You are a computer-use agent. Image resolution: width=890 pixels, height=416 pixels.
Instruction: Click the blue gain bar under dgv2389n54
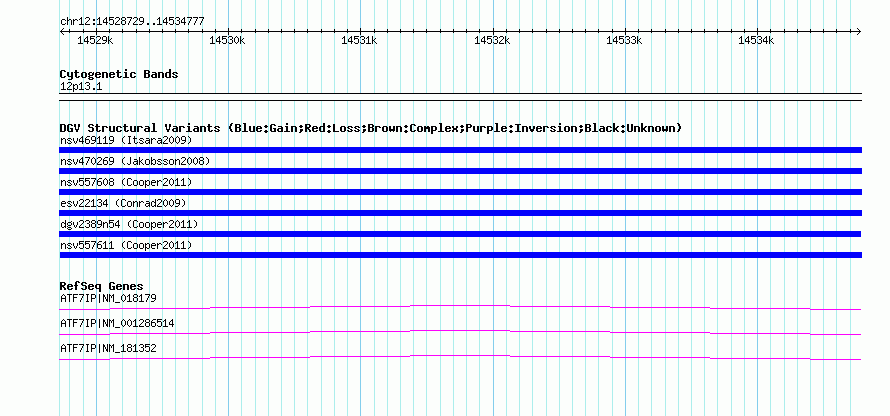tap(460, 234)
